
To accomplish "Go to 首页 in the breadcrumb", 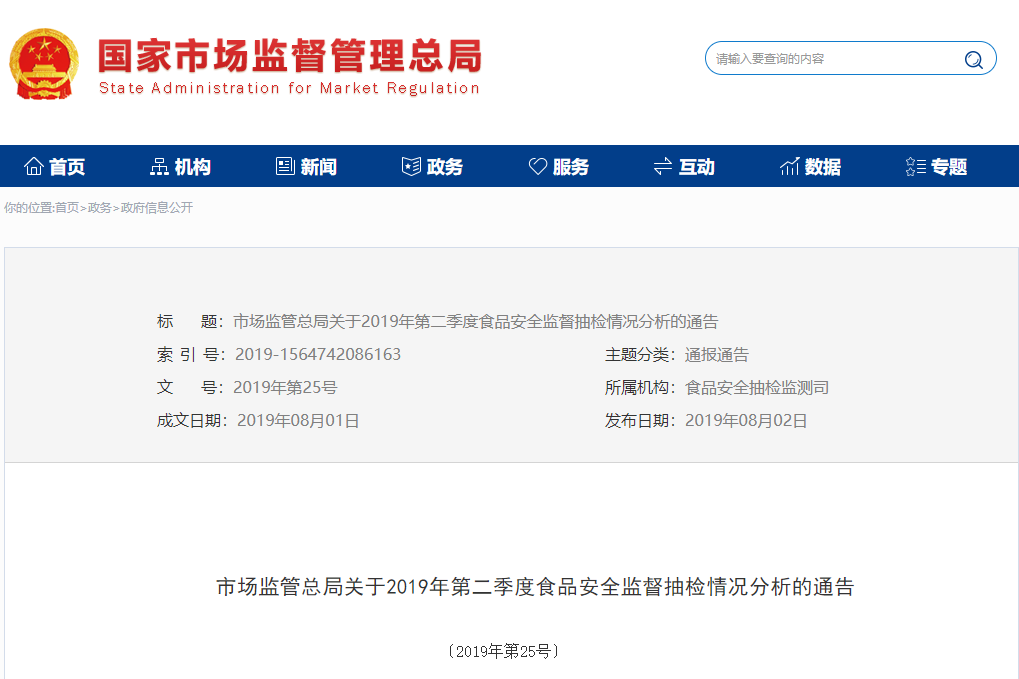I will (66, 208).
